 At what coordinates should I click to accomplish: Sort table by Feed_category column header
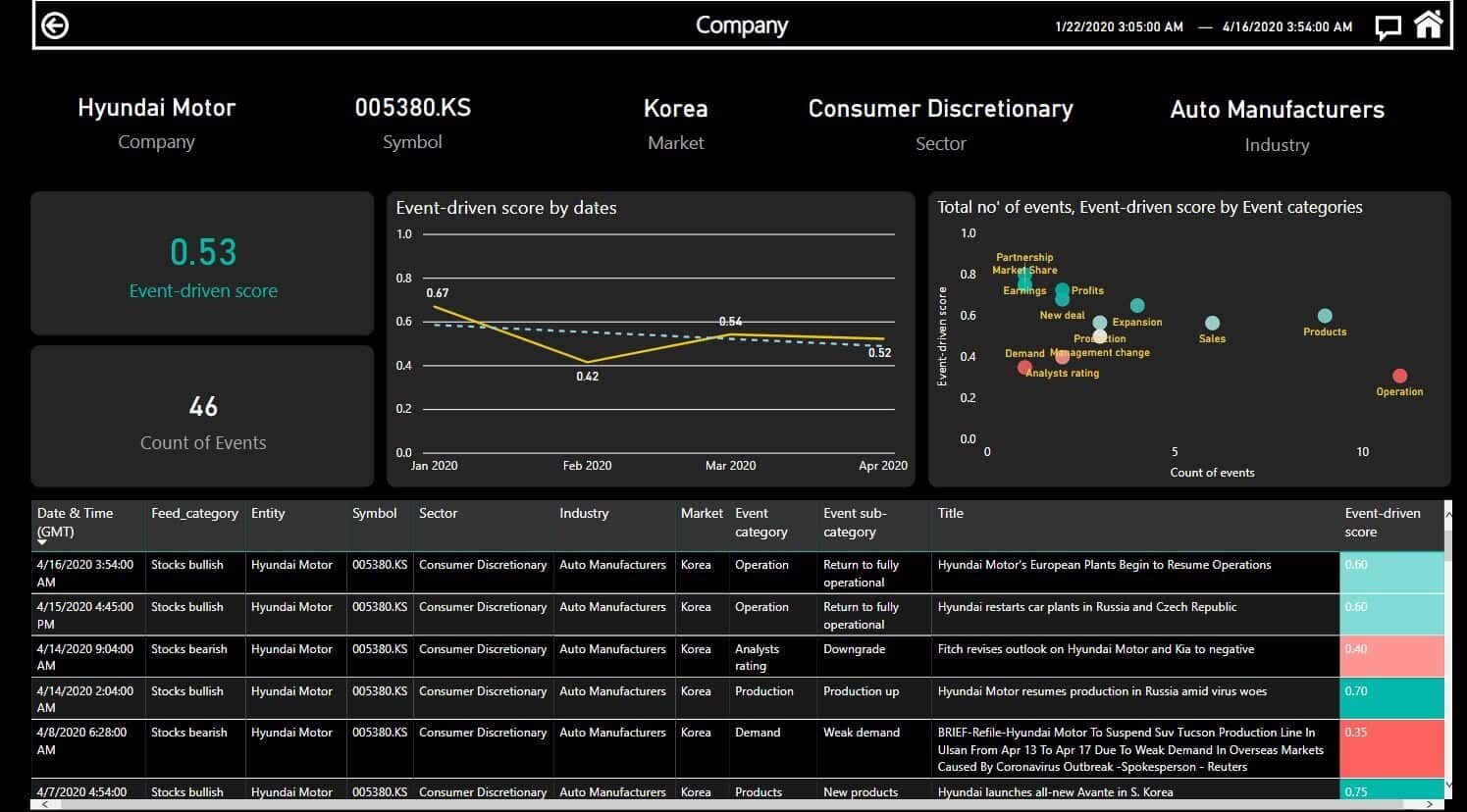tap(194, 513)
